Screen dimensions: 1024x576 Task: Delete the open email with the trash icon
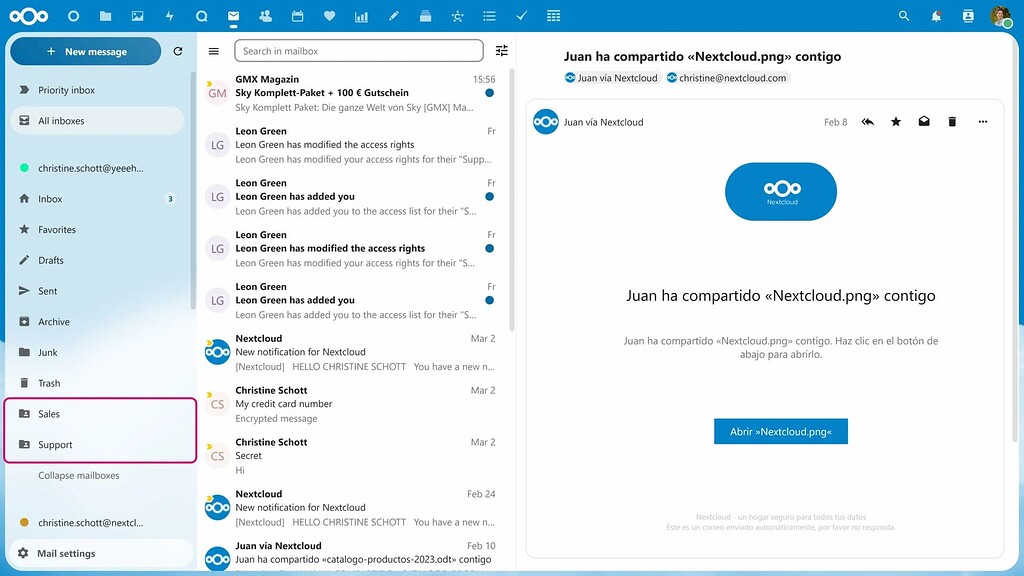coord(951,121)
